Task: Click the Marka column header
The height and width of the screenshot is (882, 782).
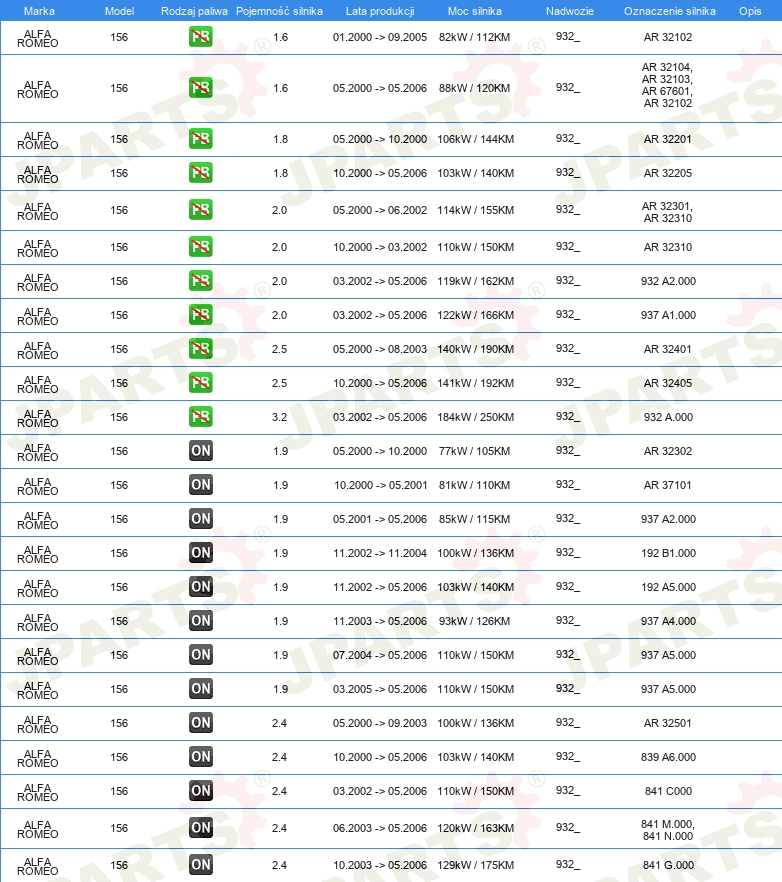Action: coord(39,11)
